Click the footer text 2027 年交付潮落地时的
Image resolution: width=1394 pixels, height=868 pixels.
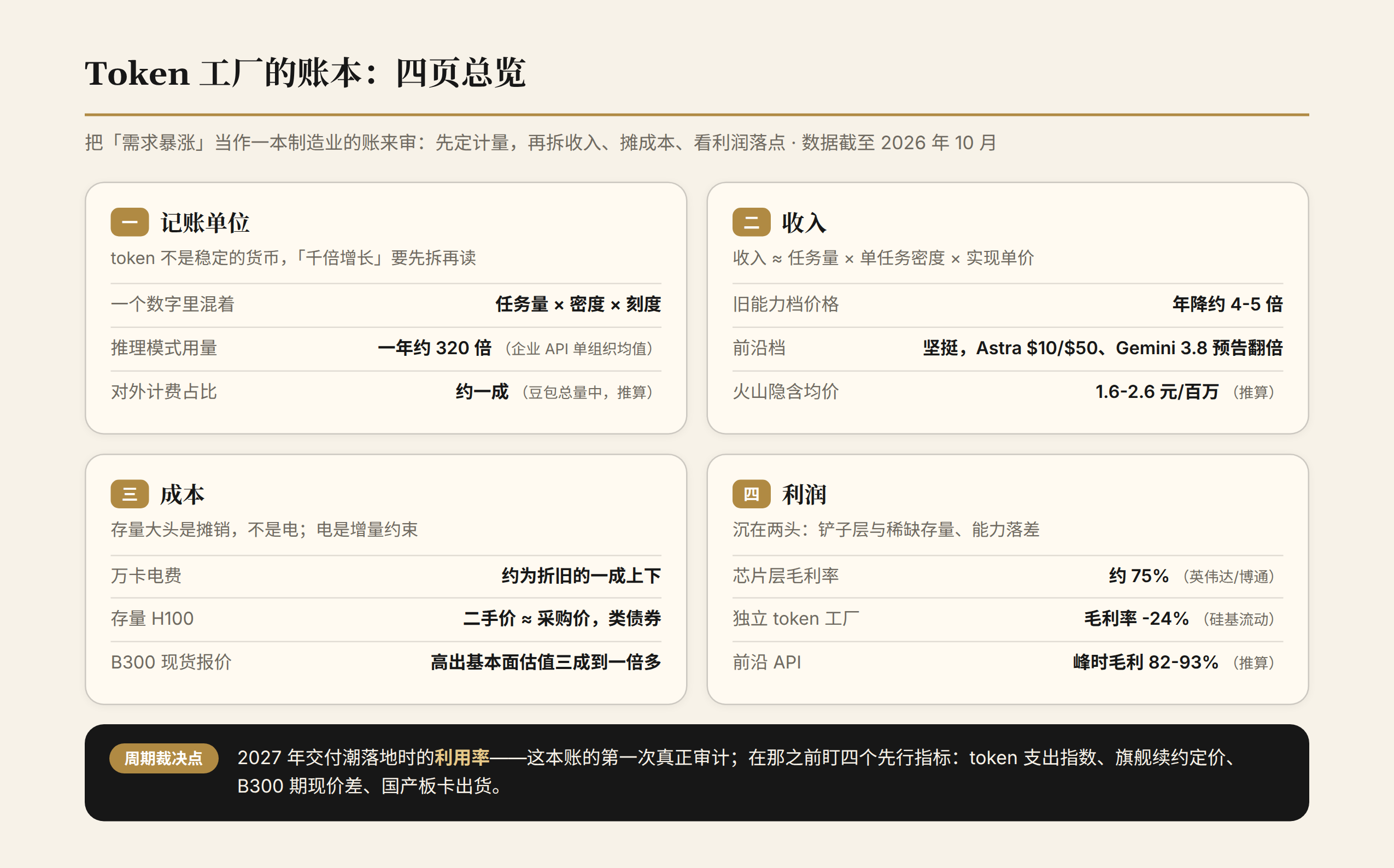point(336,757)
